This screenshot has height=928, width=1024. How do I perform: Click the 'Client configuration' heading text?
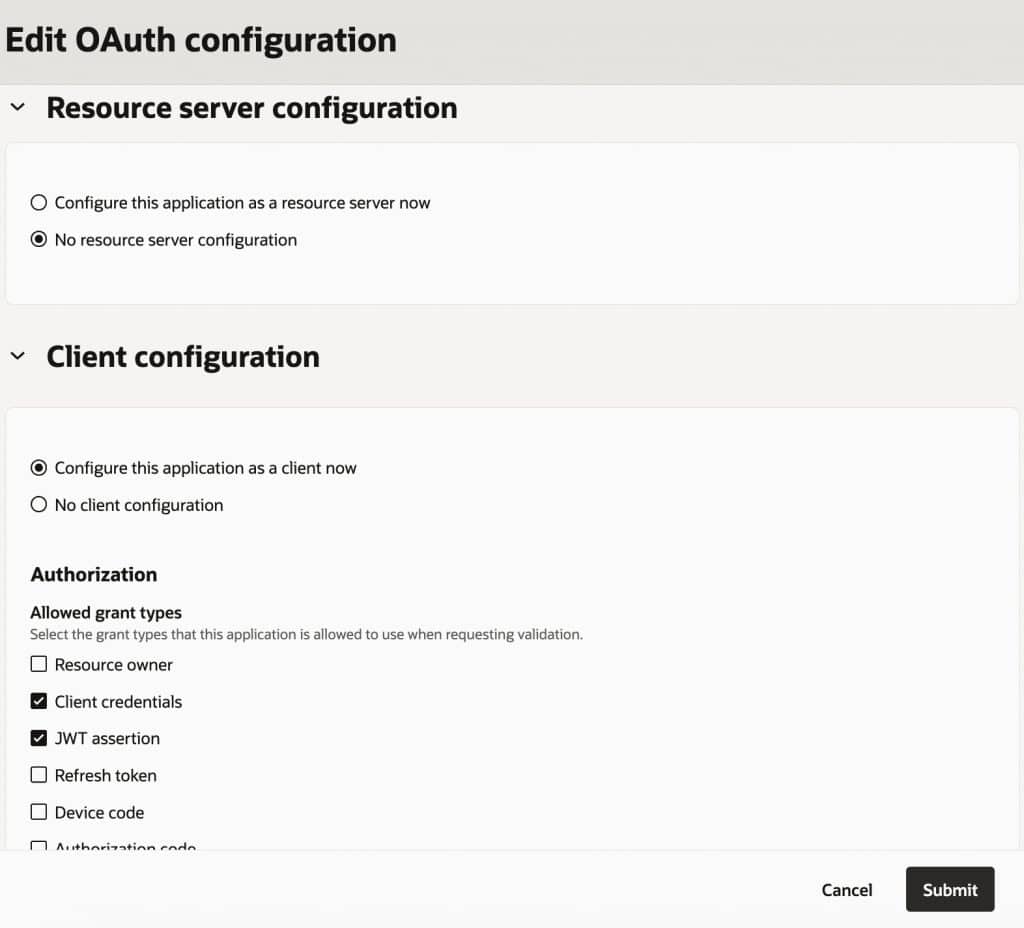tap(183, 356)
